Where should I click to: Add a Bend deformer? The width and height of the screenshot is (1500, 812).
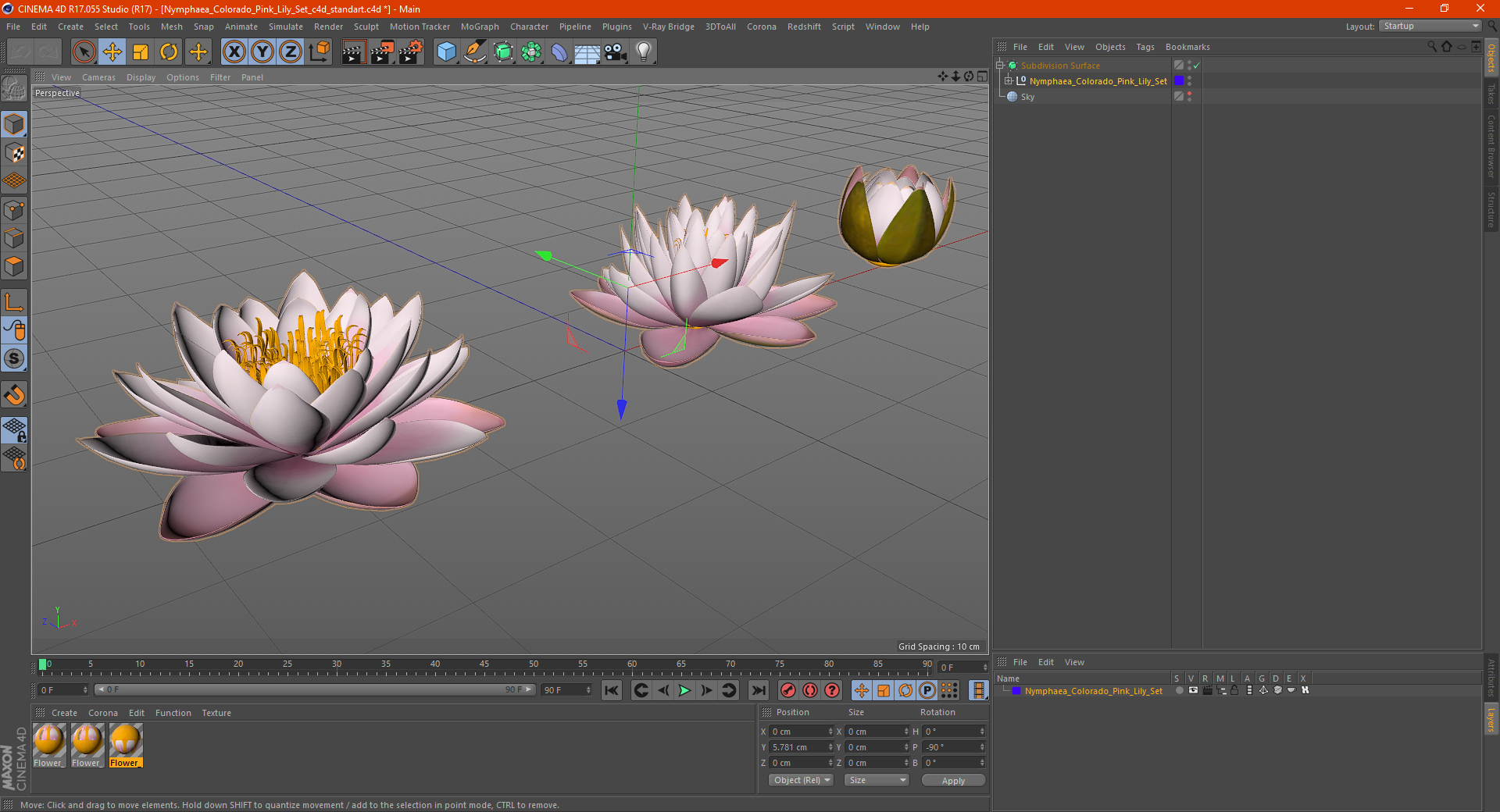point(559,52)
